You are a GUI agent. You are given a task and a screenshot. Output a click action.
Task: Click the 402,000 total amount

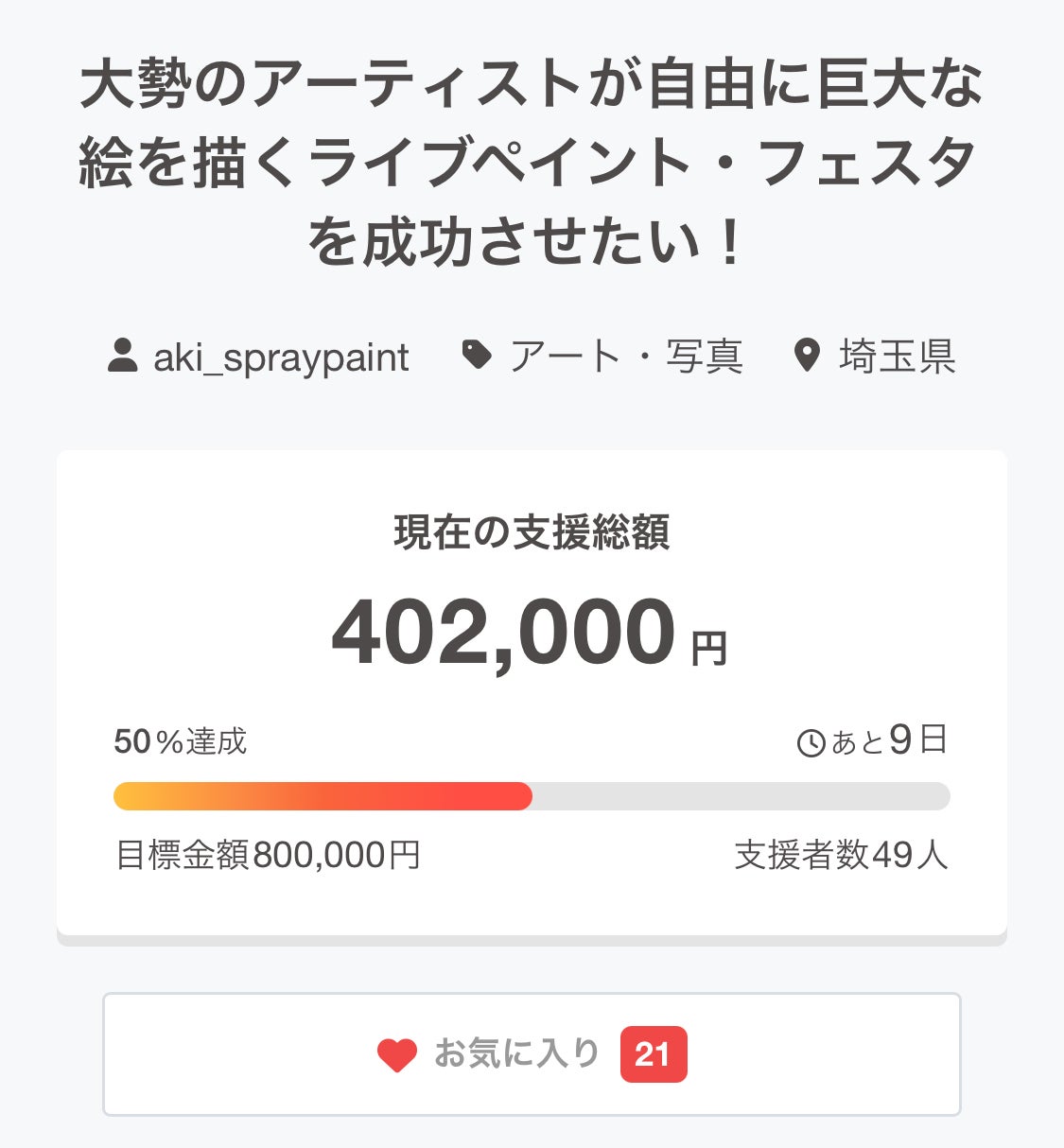click(503, 634)
